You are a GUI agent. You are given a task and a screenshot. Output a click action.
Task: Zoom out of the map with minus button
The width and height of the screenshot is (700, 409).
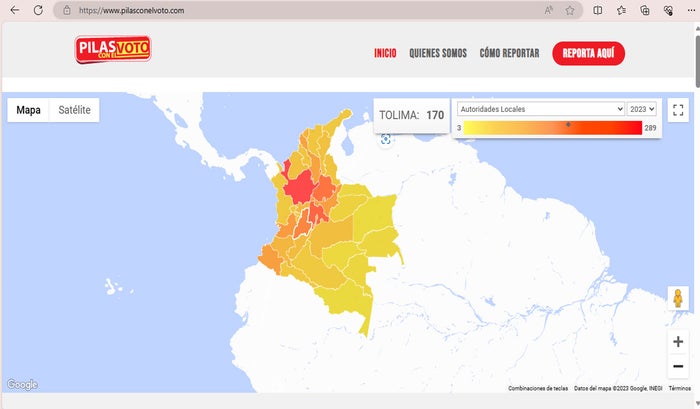(x=678, y=366)
